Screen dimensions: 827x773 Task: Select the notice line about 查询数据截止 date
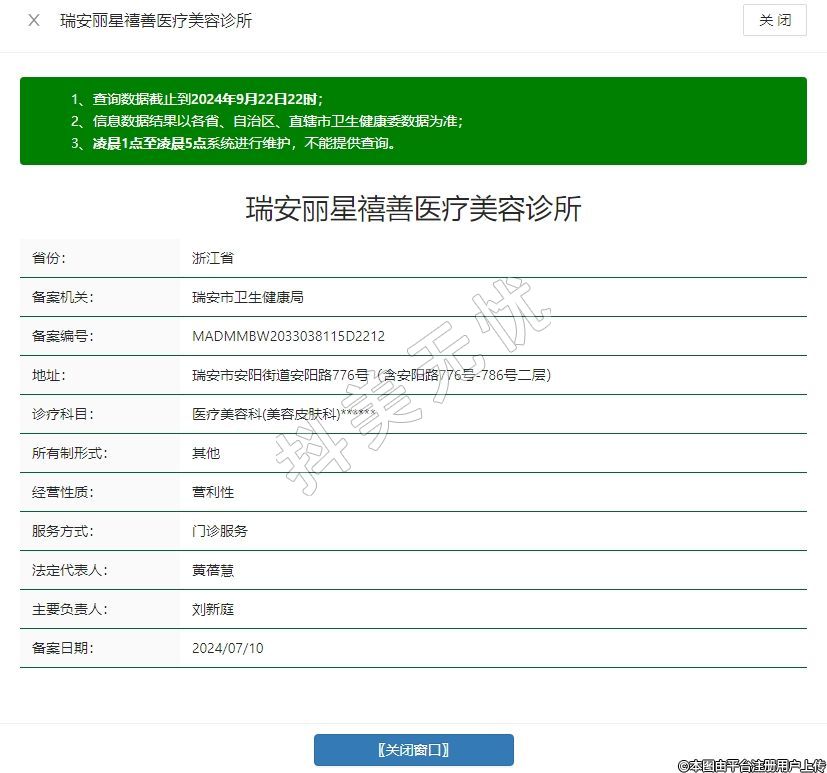(207, 99)
